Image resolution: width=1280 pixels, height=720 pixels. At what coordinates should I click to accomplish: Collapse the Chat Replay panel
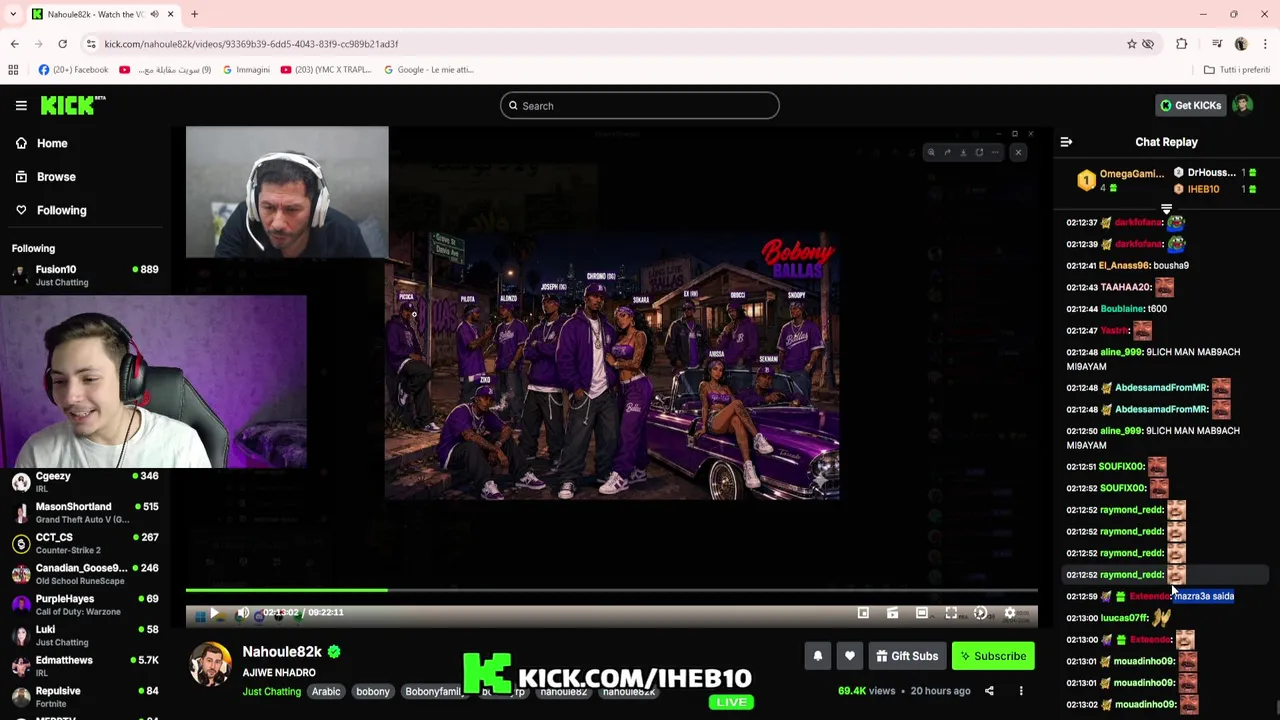tap(1066, 142)
